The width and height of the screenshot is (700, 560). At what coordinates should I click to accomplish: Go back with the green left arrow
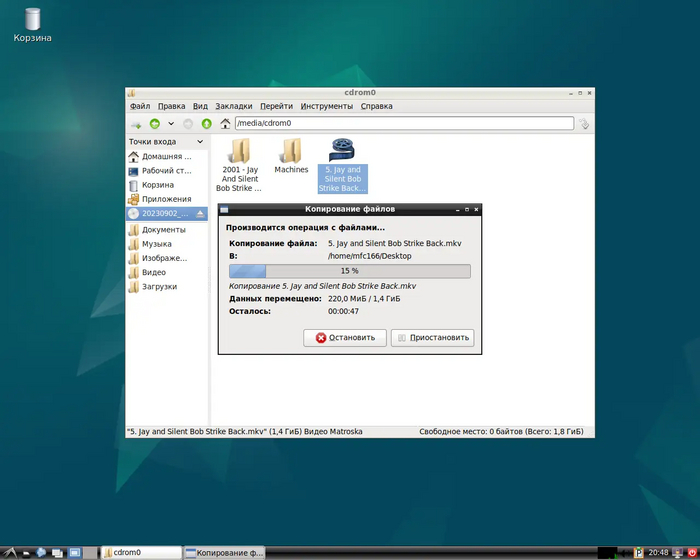154,124
